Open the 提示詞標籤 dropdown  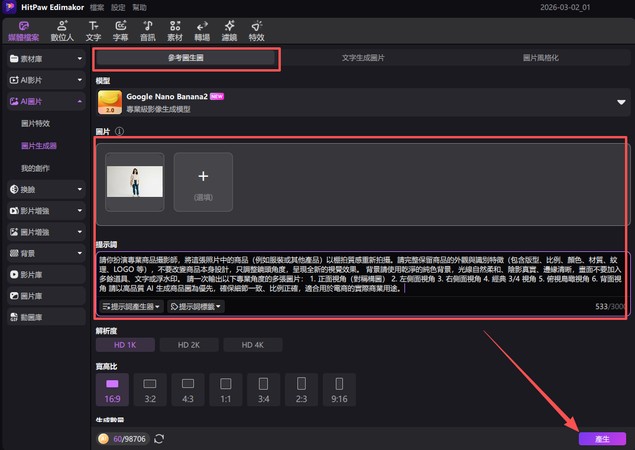[196, 307]
